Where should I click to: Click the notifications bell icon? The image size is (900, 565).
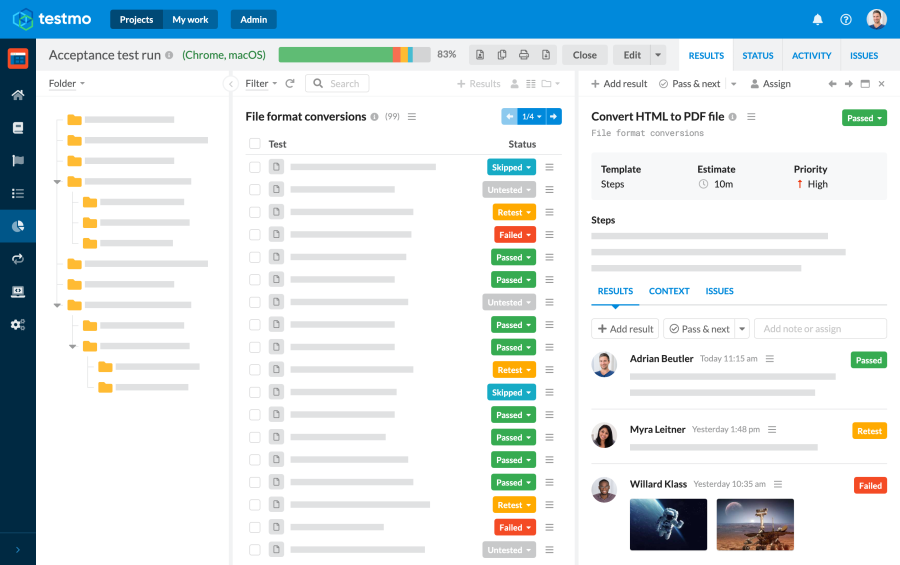click(x=817, y=19)
